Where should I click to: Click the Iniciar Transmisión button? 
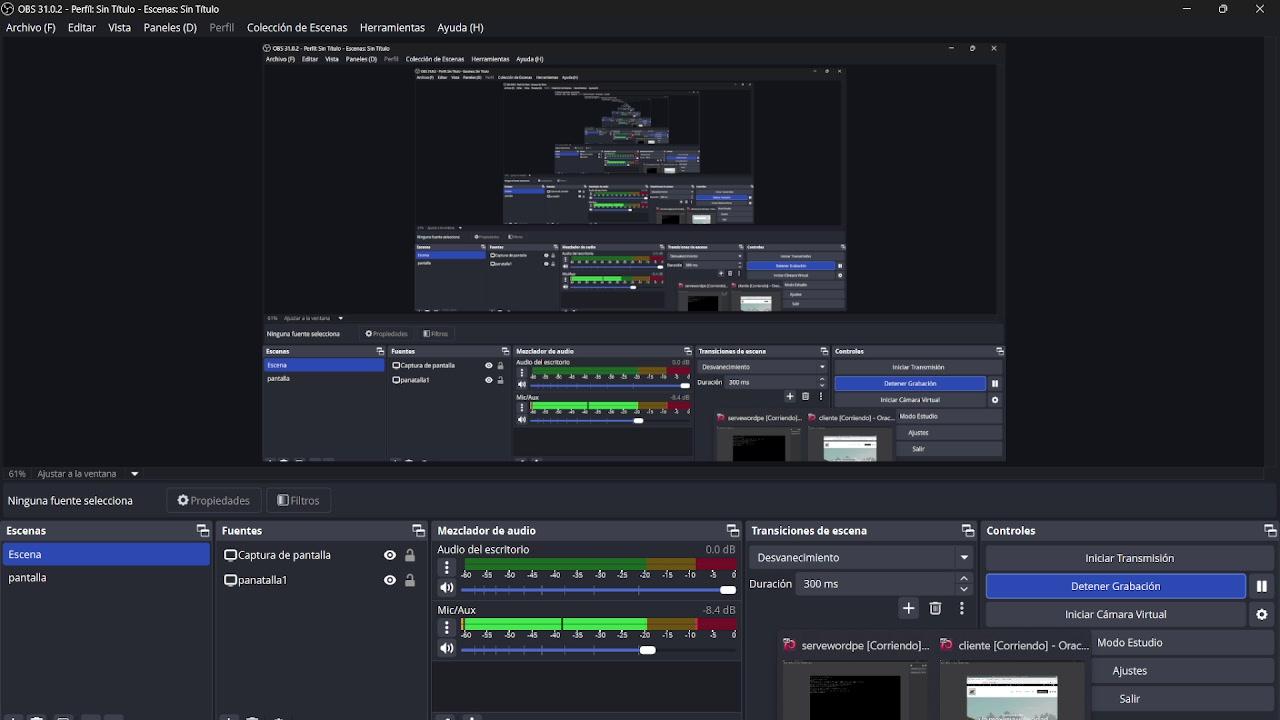1129,558
